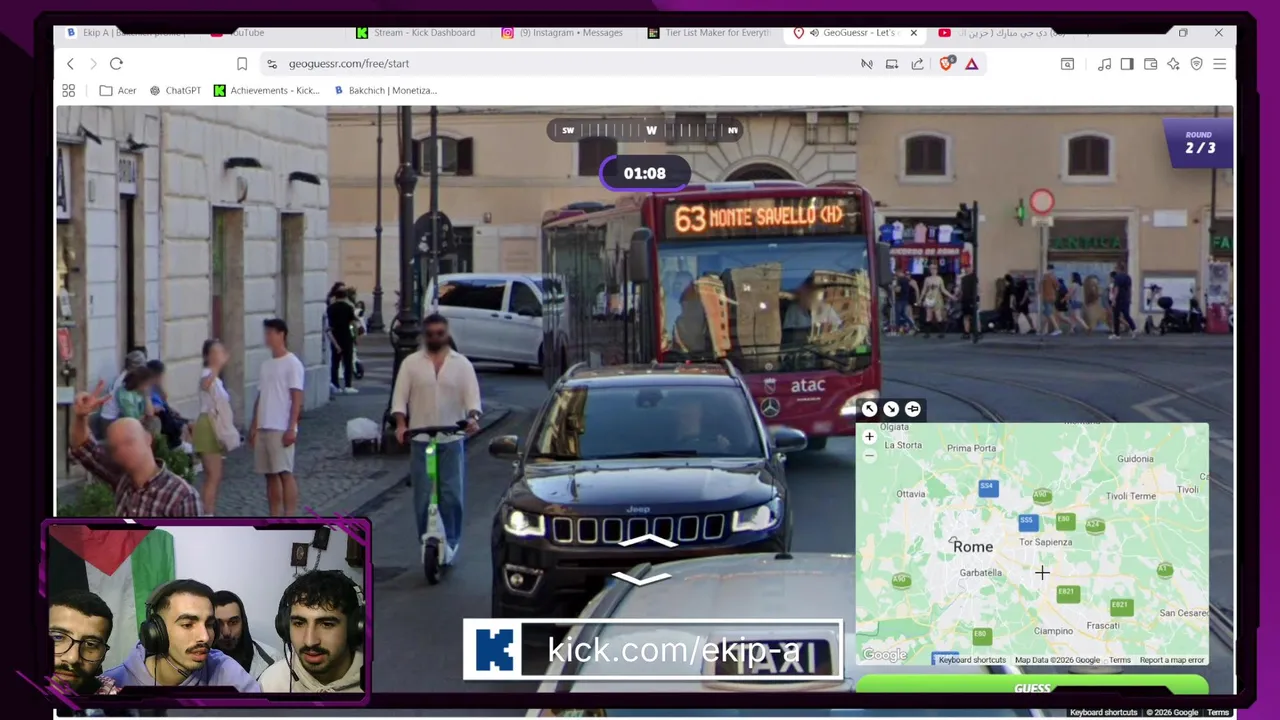Enlarge the guess map with up-left arrow
This screenshot has width=1280, height=720.
pos(869,409)
